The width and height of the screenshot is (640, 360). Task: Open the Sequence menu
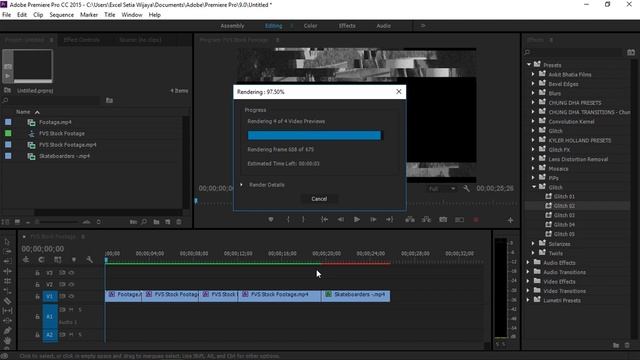tap(62, 15)
